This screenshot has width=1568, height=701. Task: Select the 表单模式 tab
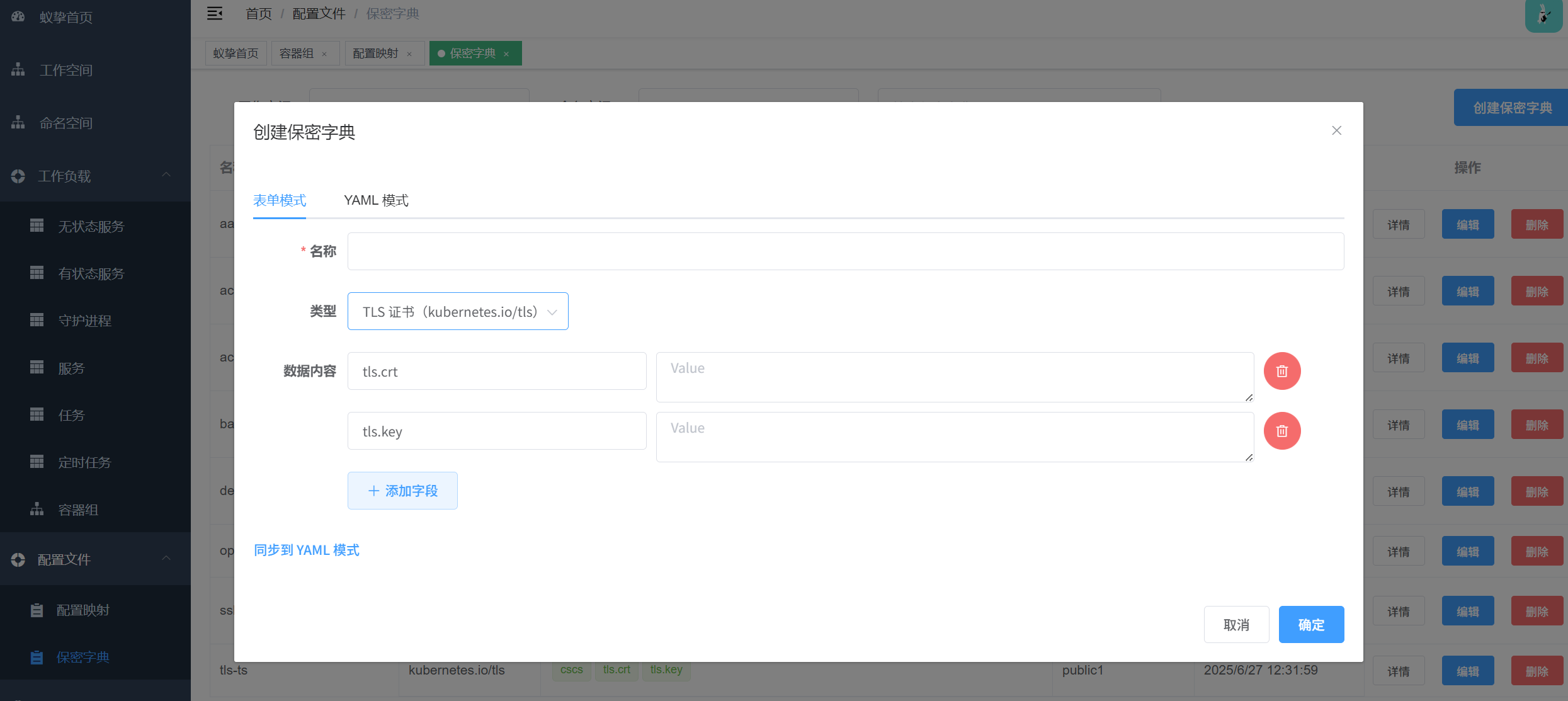click(280, 200)
